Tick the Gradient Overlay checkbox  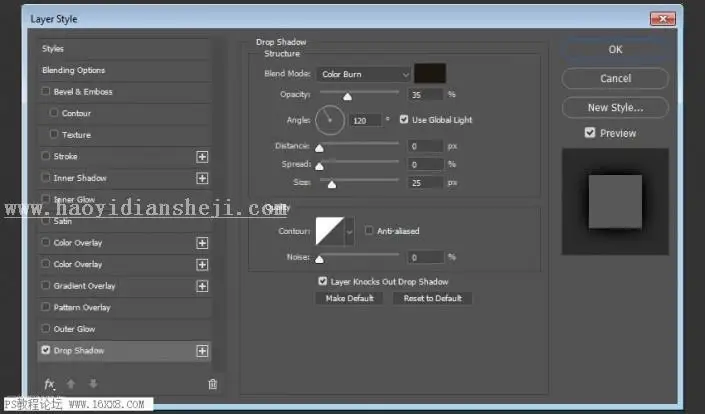click(45, 285)
